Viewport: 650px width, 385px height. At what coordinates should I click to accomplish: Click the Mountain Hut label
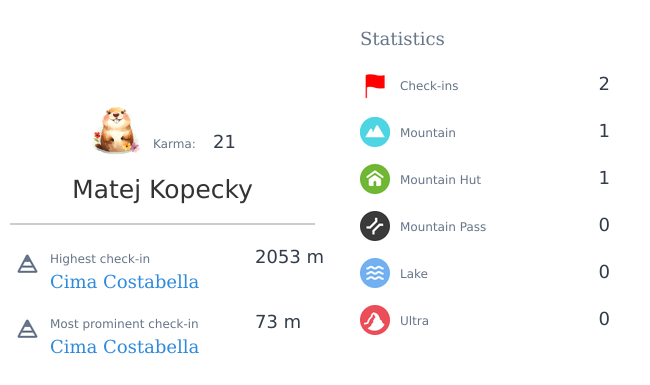440,180
